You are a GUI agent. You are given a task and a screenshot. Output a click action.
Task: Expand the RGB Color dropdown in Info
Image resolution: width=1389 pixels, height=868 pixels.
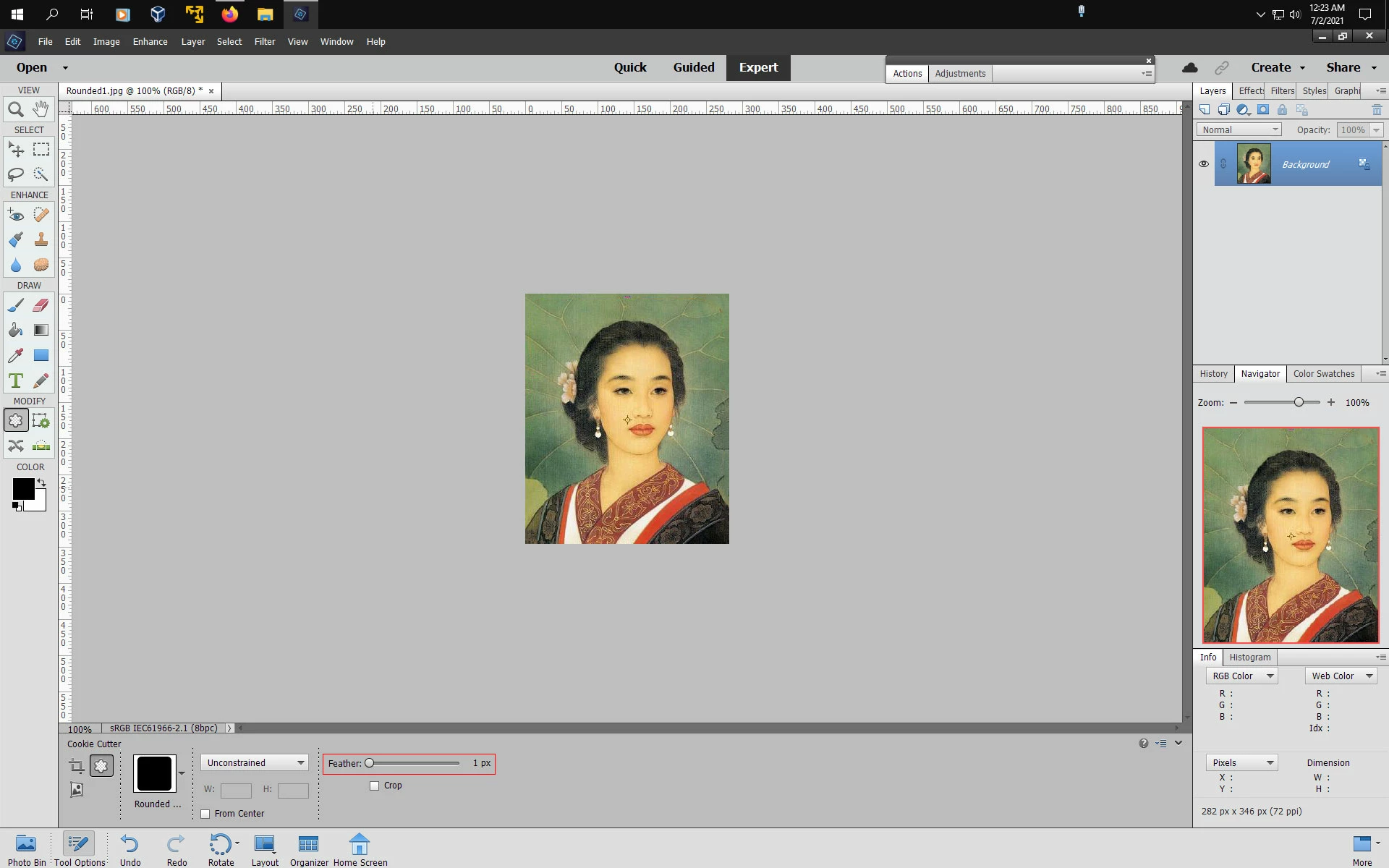point(1242,676)
